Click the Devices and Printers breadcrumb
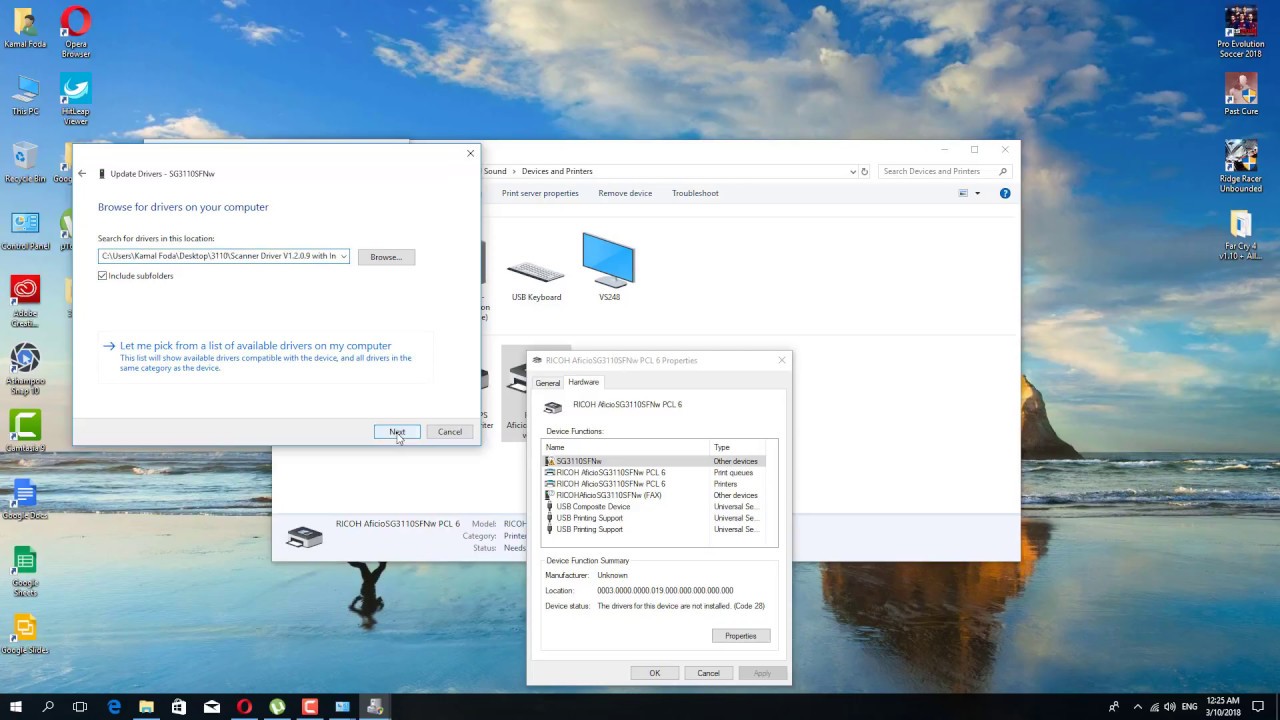1280x720 pixels. click(557, 171)
